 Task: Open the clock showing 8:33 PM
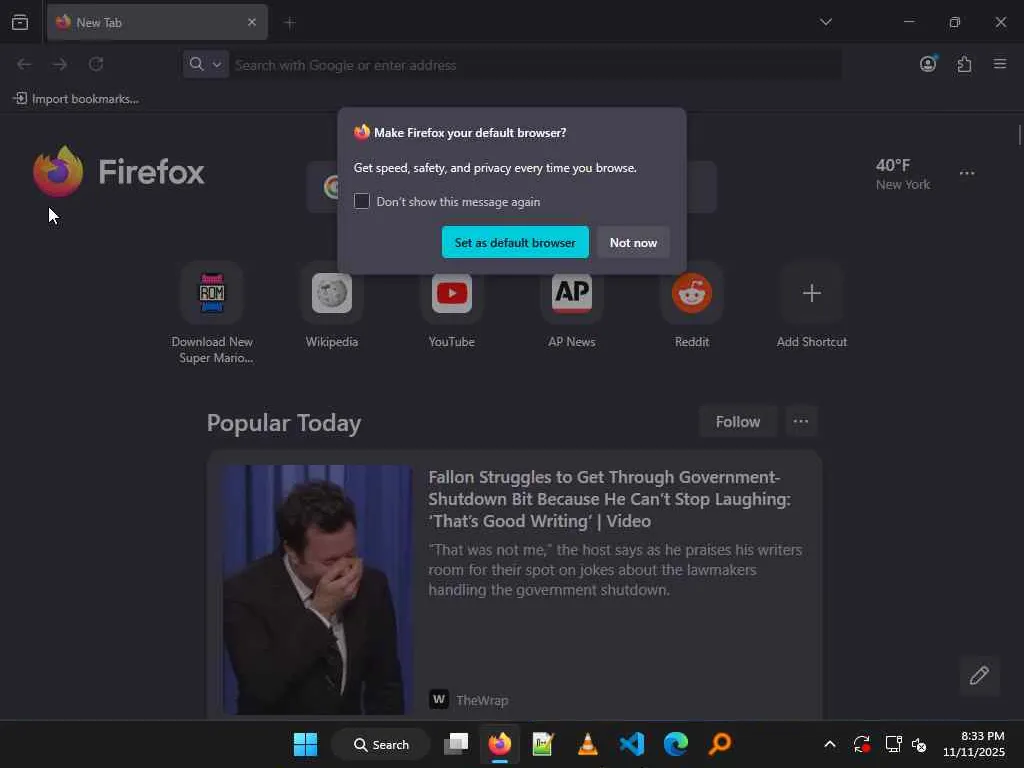pos(974,744)
